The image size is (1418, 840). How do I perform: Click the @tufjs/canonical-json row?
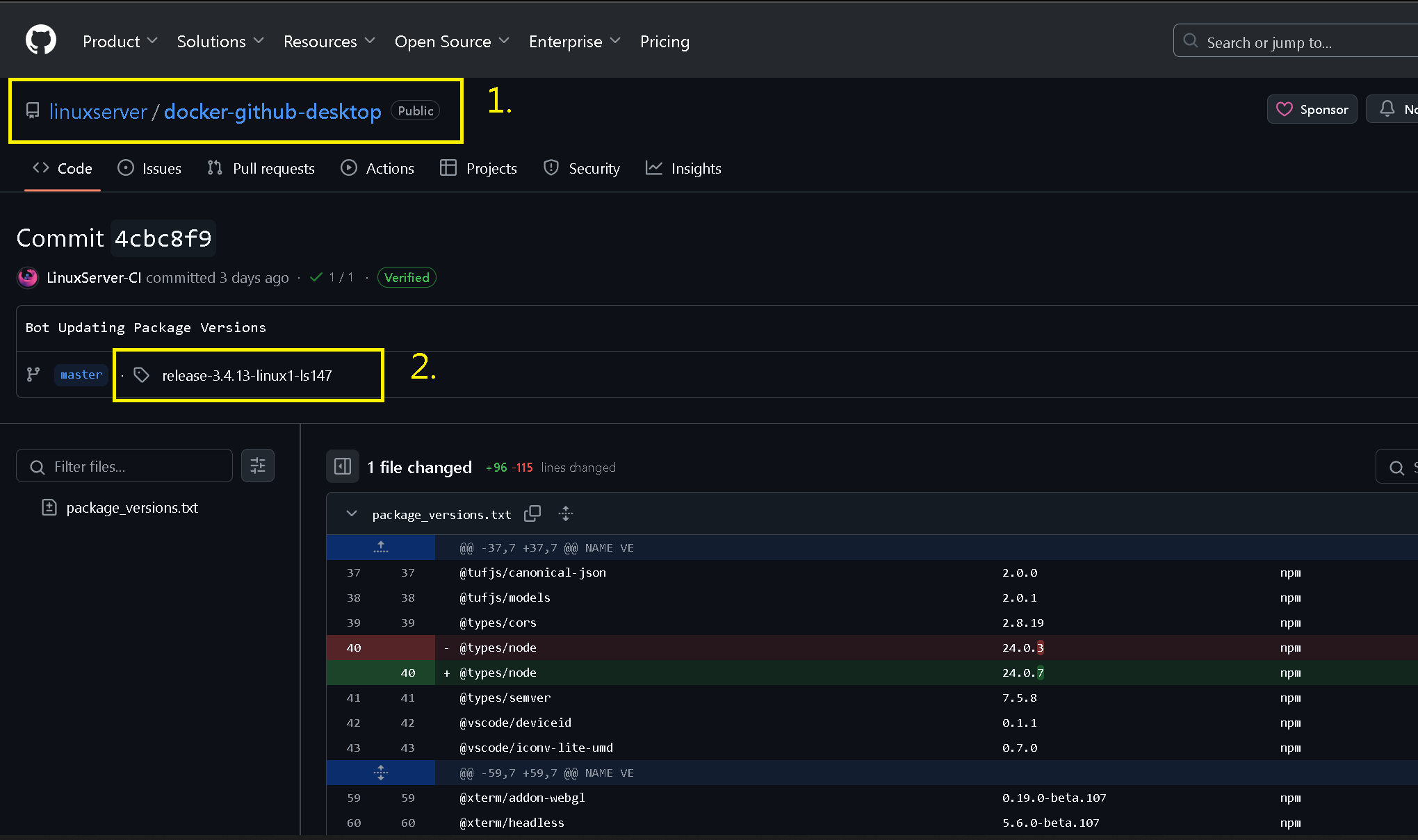tap(872, 573)
